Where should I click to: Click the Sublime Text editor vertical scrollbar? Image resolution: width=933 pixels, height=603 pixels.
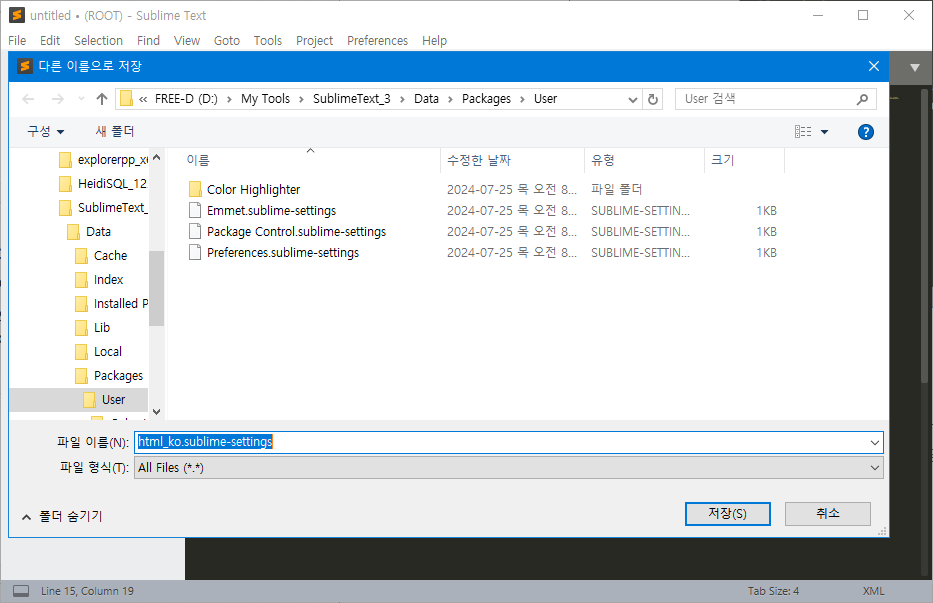point(924,235)
